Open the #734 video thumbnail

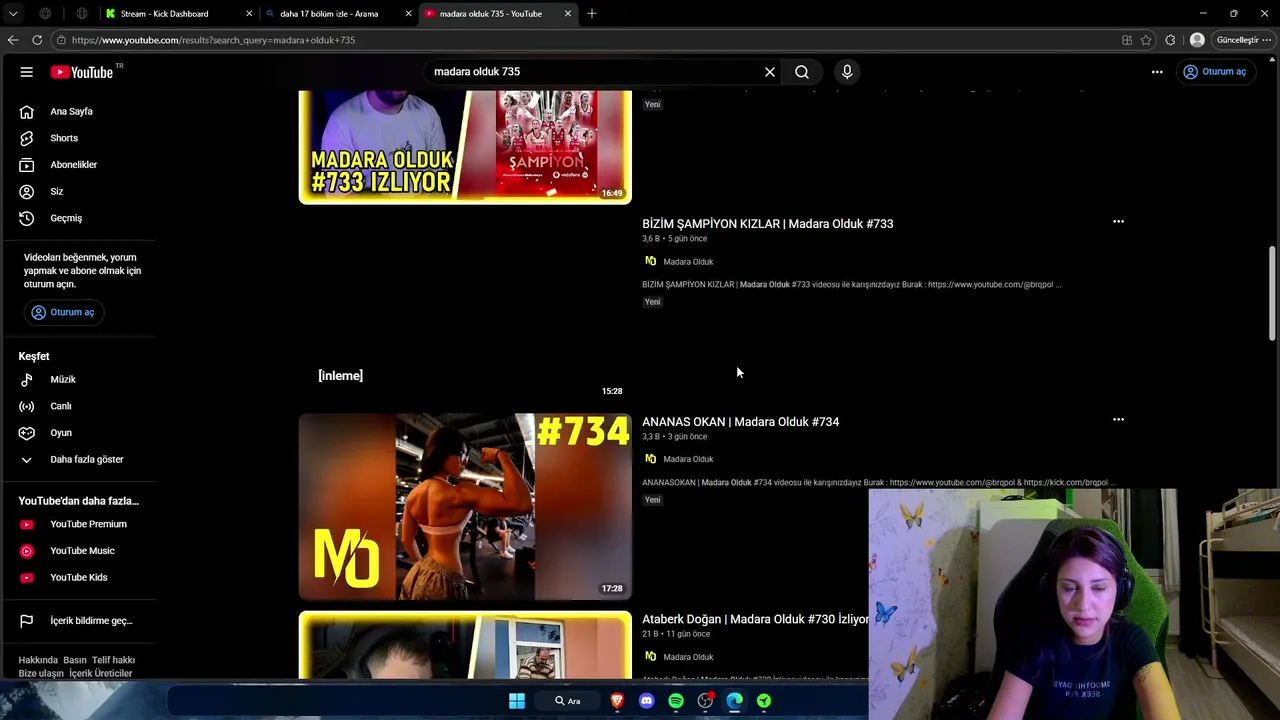[465, 507]
